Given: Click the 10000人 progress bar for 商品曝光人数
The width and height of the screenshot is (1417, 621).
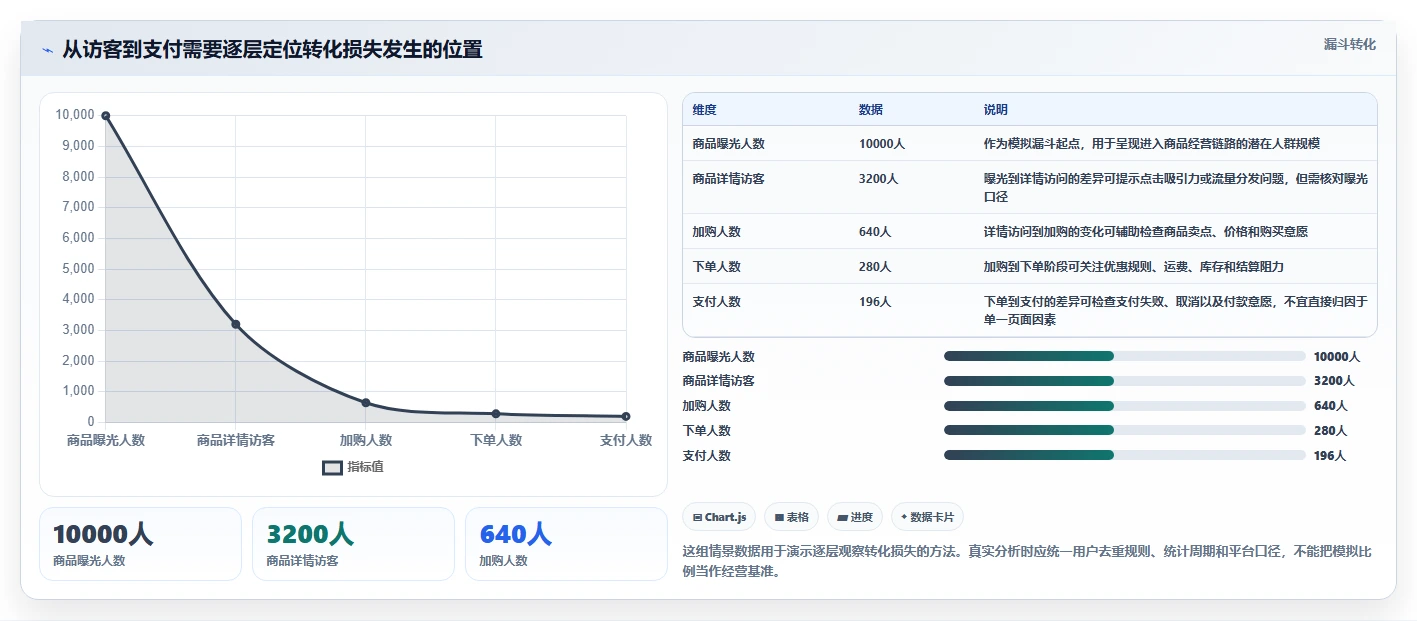Looking at the screenshot, I should pyautogui.click(x=1125, y=356).
